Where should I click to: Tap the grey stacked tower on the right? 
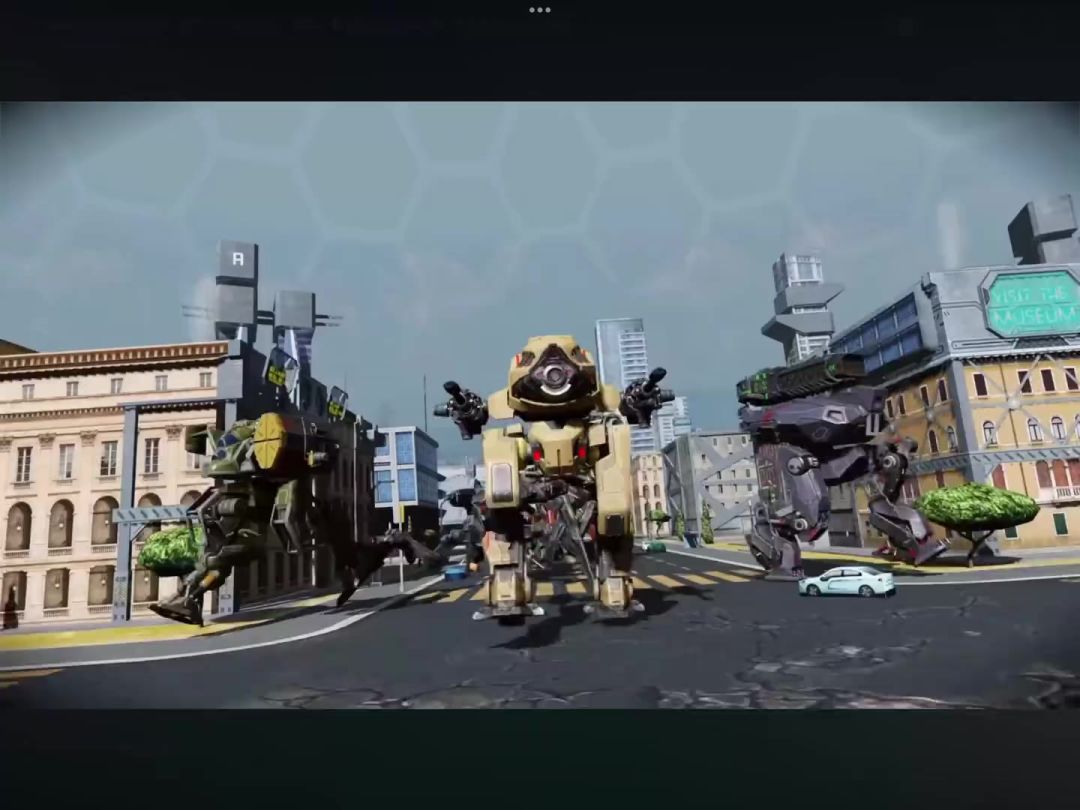pos(800,308)
